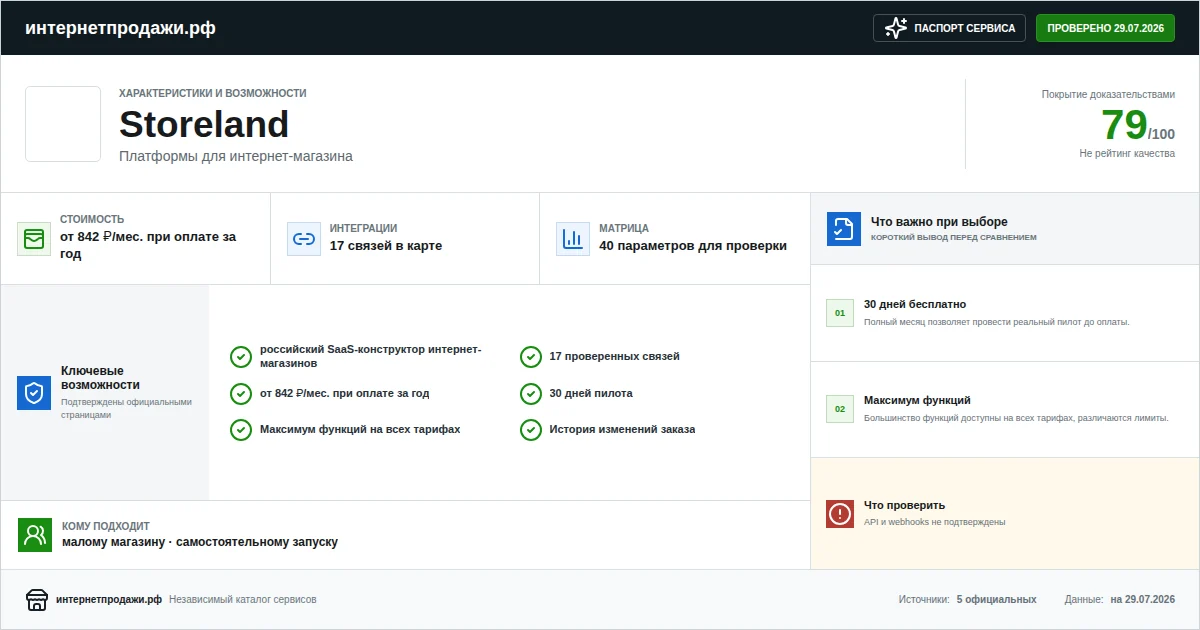
Task: Click the Платформы для интернет-магазина subtitle
Action: point(236,156)
